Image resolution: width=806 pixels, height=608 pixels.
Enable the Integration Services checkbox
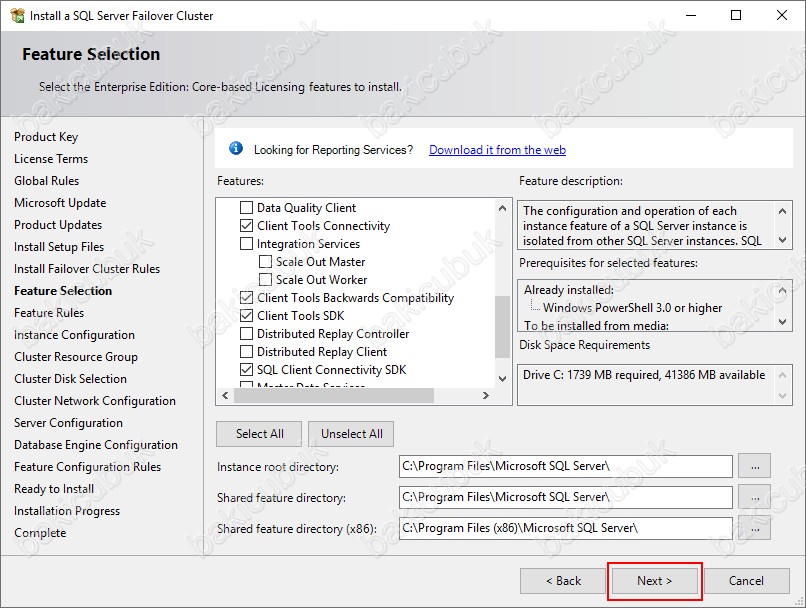[247, 244]
